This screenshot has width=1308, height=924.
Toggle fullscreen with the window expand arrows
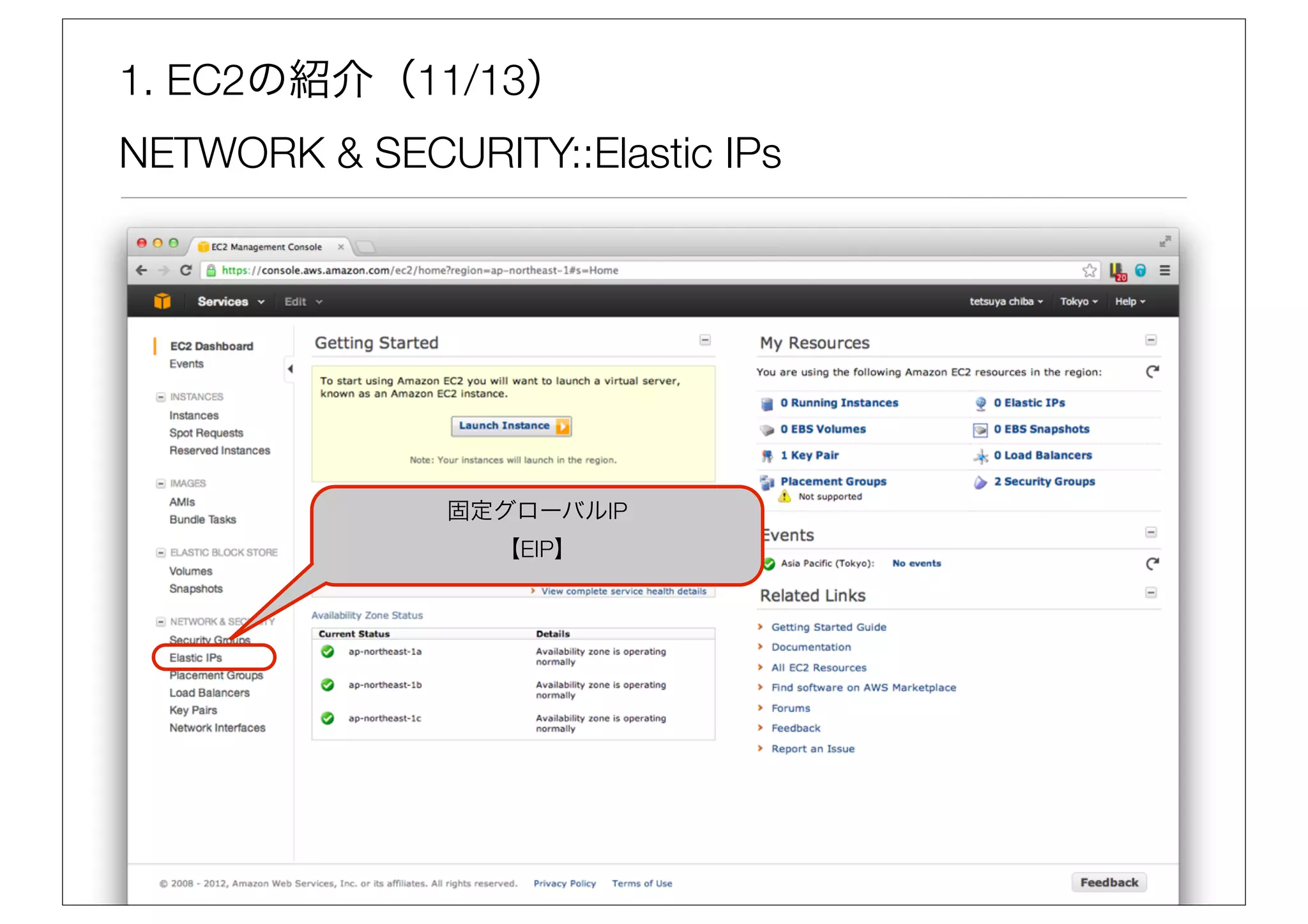tap(1165, 241)
